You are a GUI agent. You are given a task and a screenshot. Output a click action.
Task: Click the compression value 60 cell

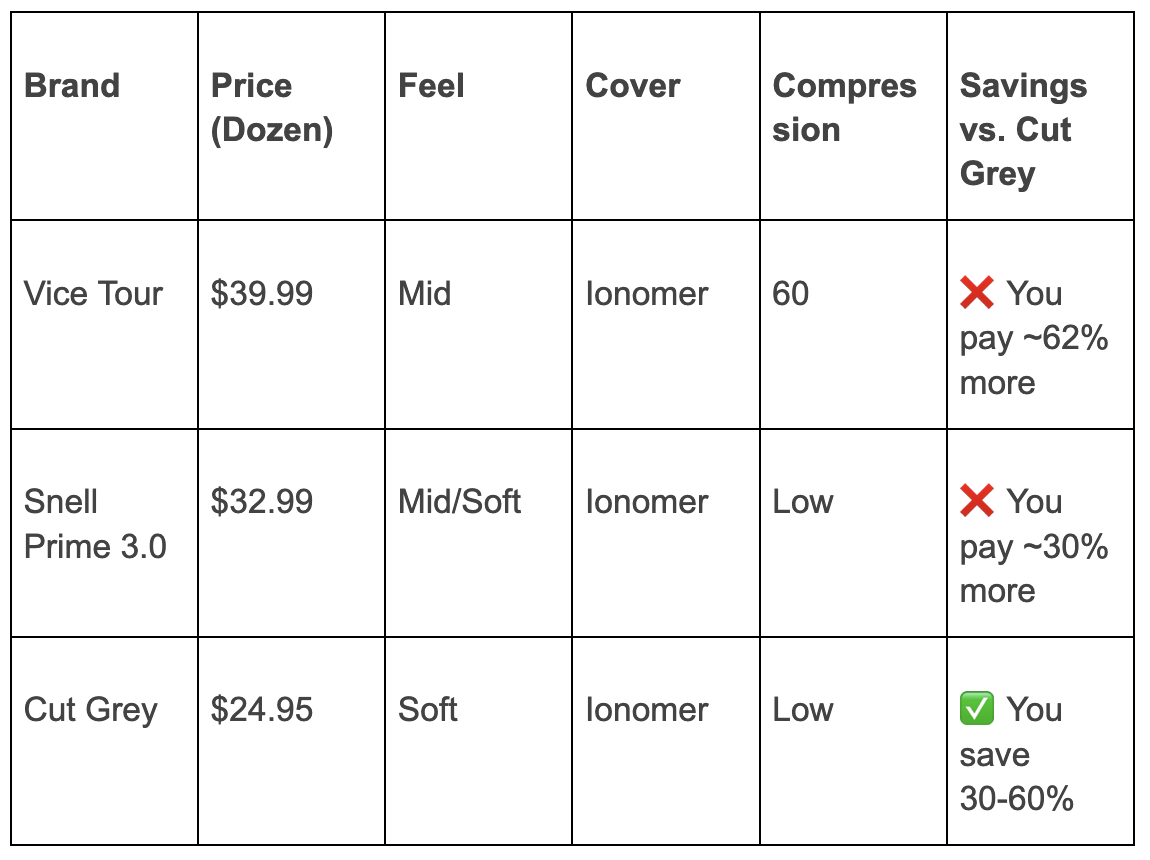853,325
